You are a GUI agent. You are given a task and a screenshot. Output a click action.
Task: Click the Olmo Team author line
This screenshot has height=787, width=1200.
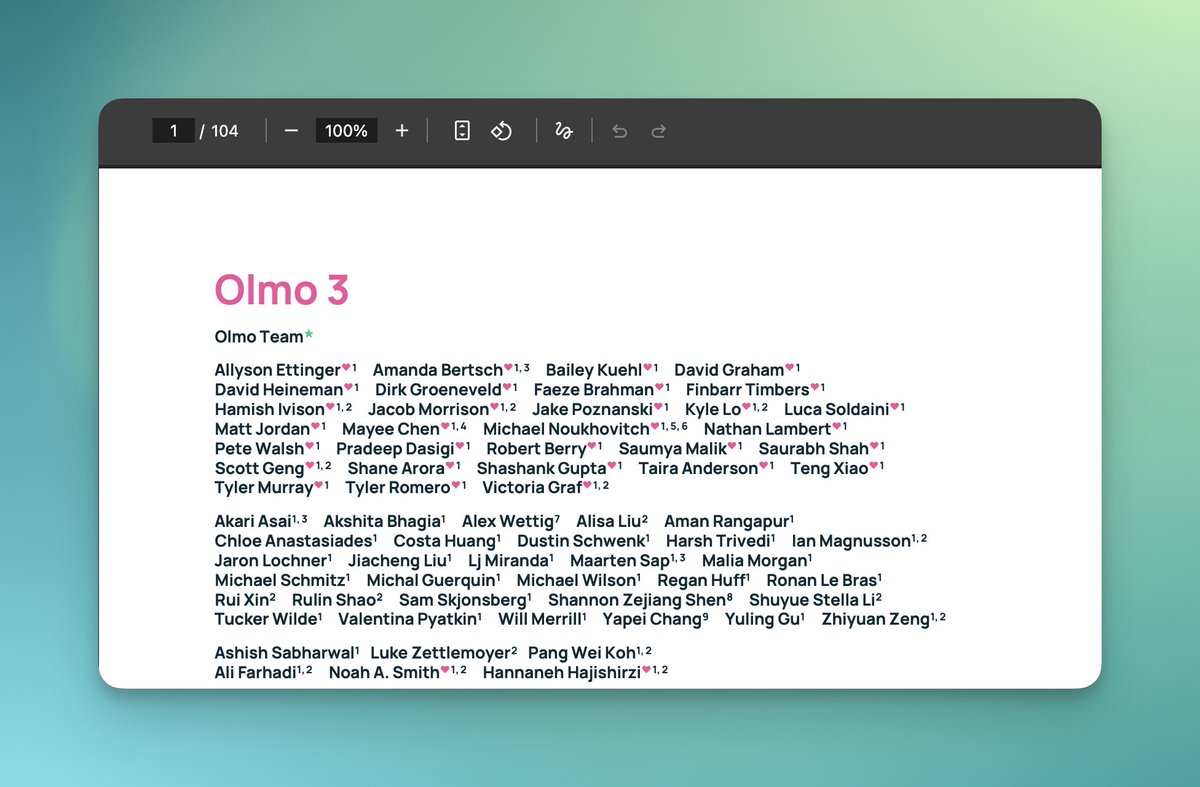259,337
